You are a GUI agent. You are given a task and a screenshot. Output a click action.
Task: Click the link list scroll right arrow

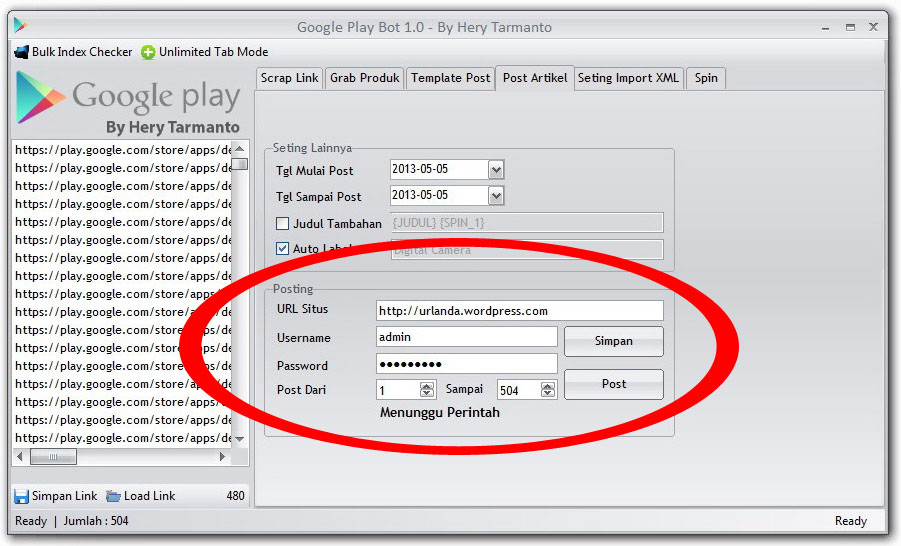222,457
